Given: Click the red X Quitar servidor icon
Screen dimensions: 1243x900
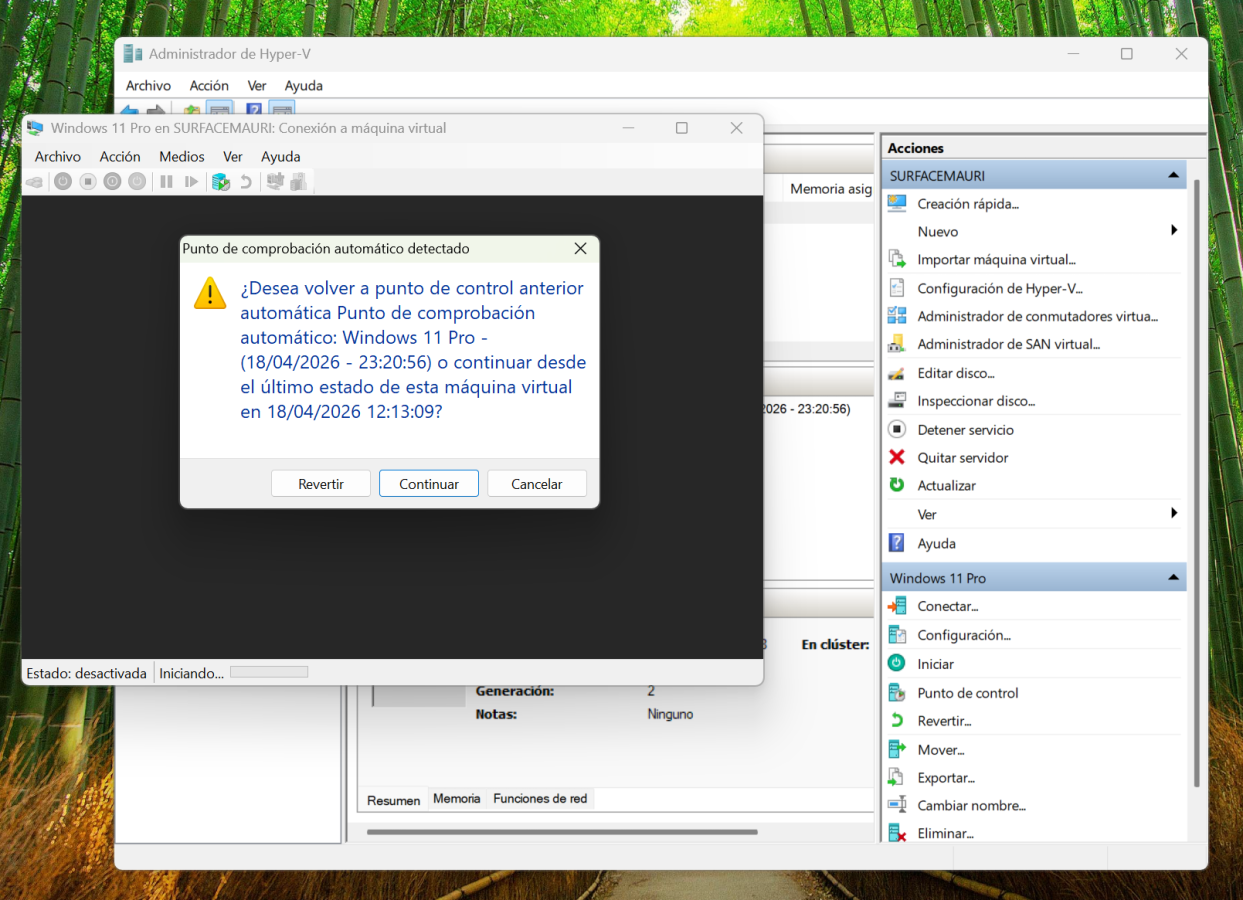Looking at the screenshot, I should tap(897, 458).
